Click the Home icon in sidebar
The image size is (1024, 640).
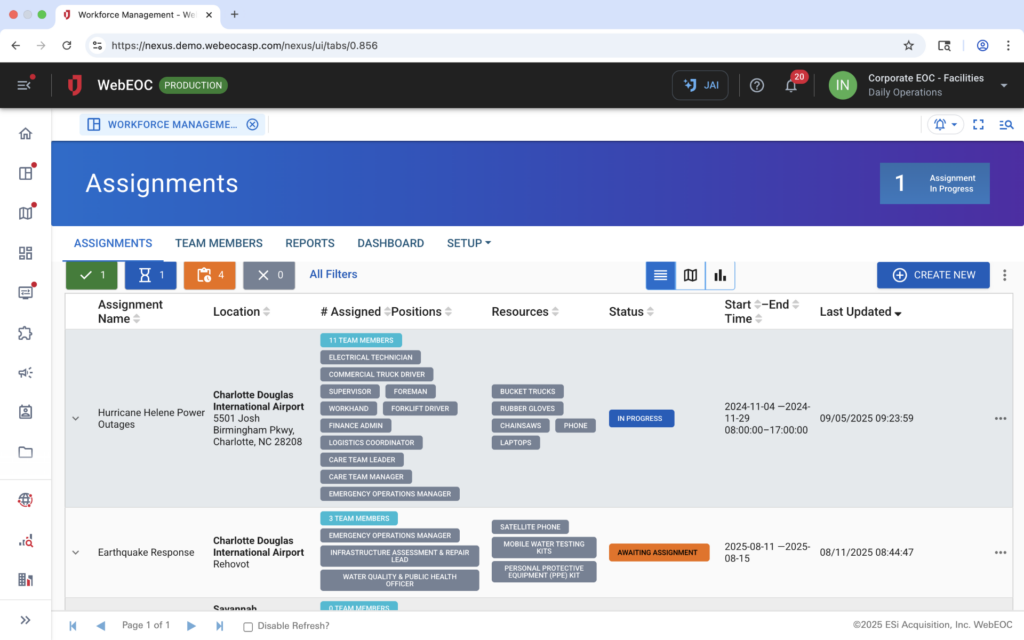click(x=26, y=134)
